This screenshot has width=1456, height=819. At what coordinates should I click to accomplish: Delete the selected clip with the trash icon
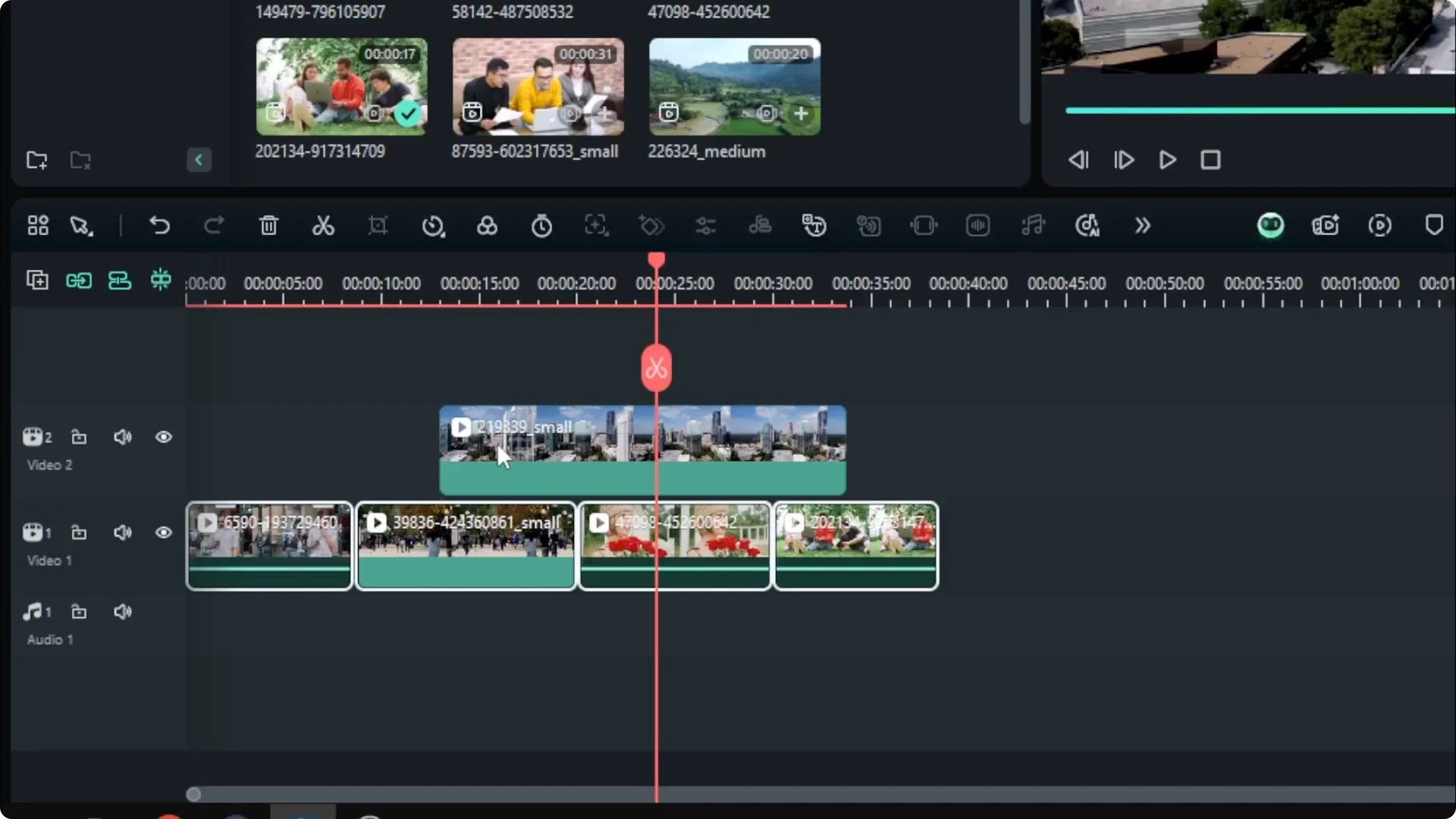(268, 225)
